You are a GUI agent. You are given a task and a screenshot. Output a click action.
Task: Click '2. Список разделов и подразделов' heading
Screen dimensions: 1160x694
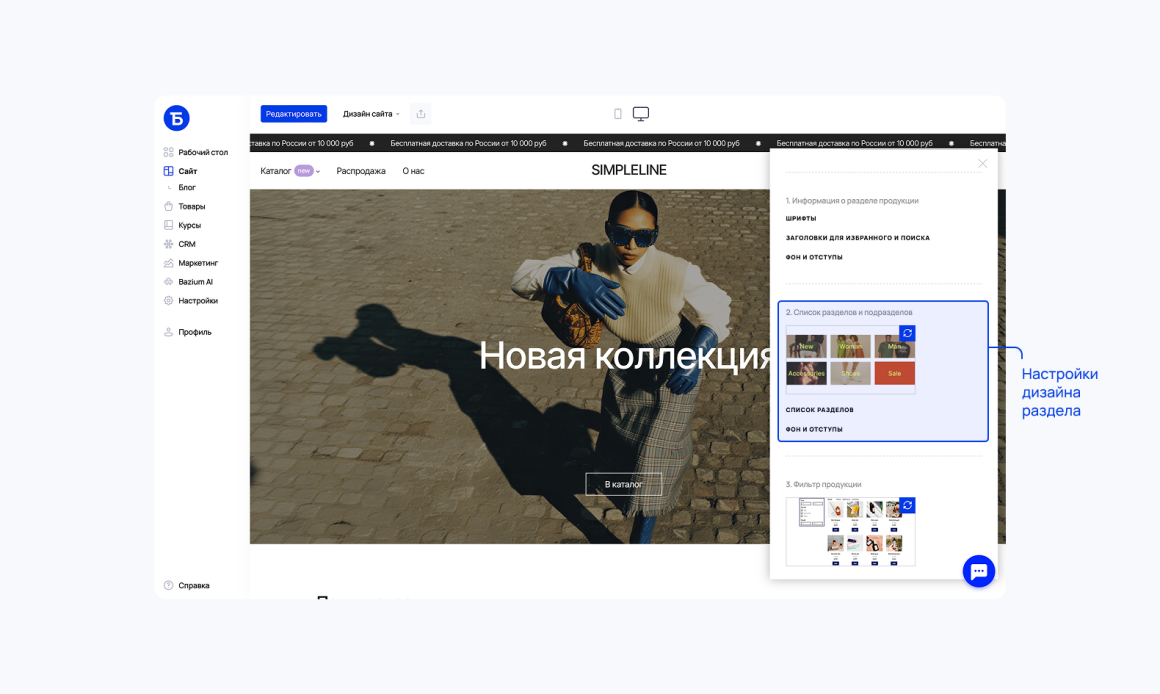pos(849,312)
